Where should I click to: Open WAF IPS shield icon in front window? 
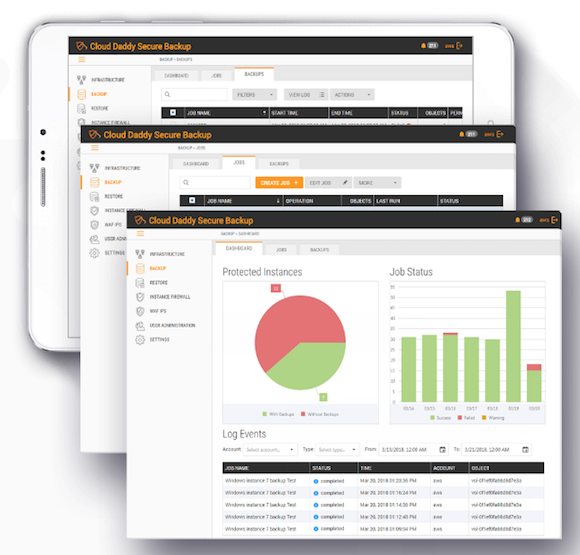tap(140, 311)
